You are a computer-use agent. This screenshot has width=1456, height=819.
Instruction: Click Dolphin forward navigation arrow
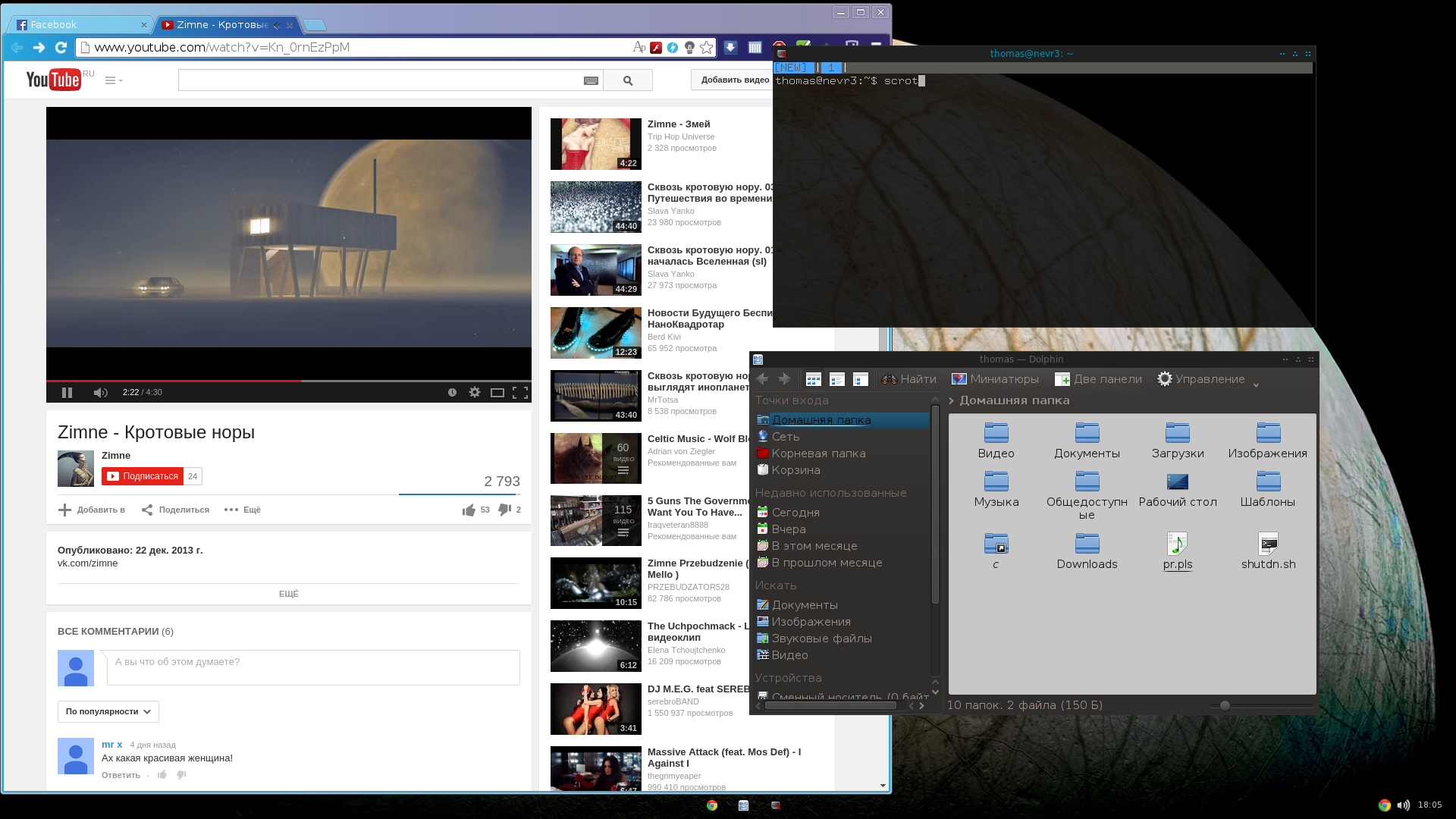click(x=785, y=379)
